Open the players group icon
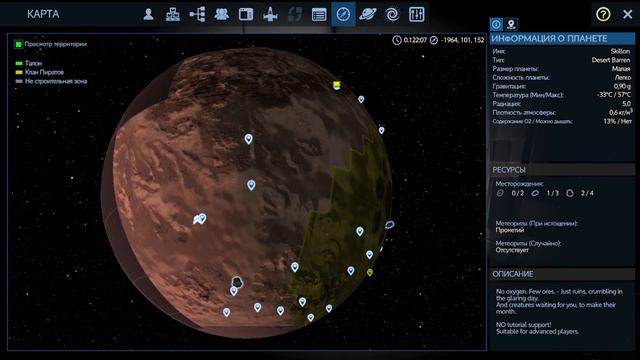Viewport: 640px width, 360px height. tap(222, 14)
